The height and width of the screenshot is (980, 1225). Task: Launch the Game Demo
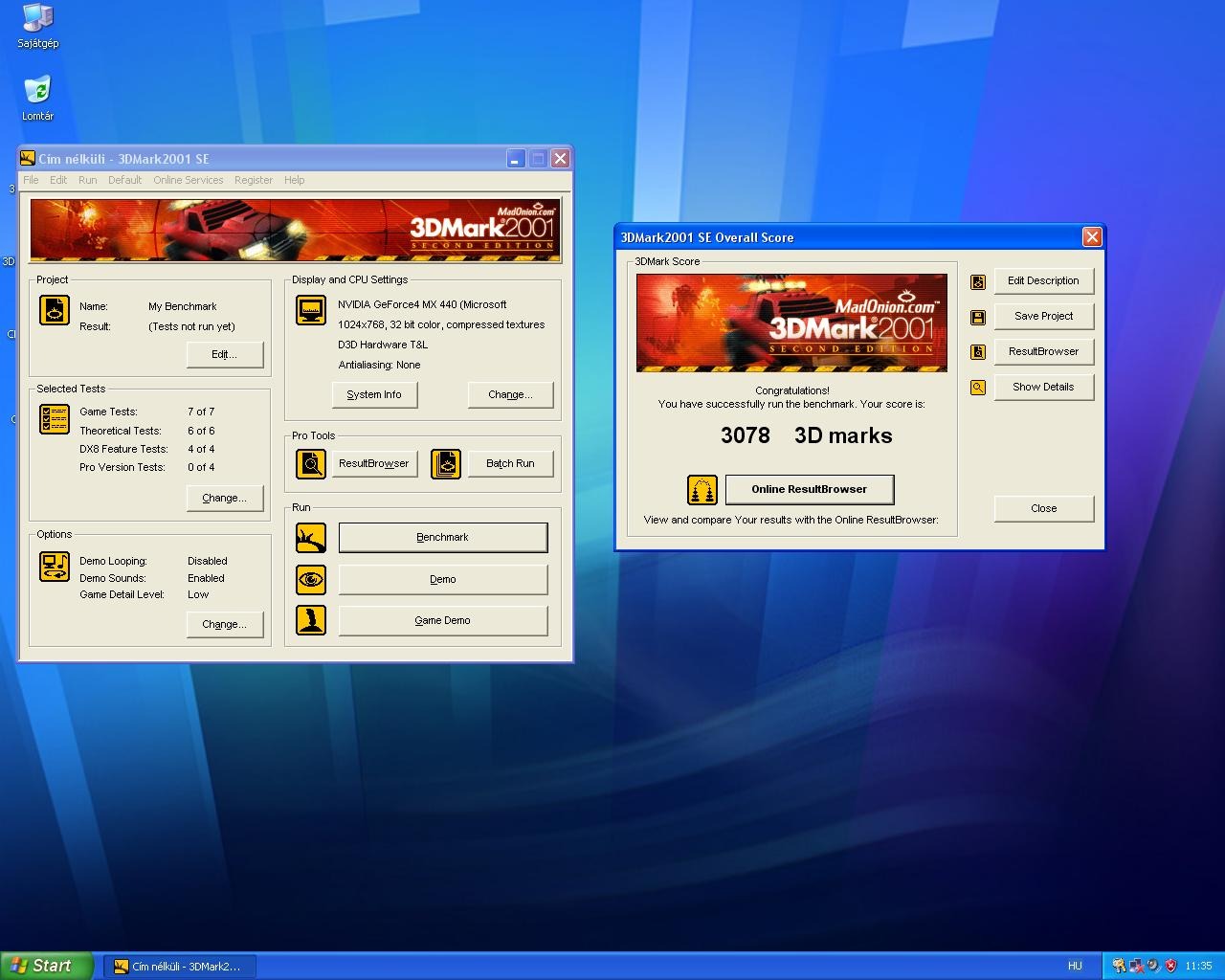[x=443, y=620]
